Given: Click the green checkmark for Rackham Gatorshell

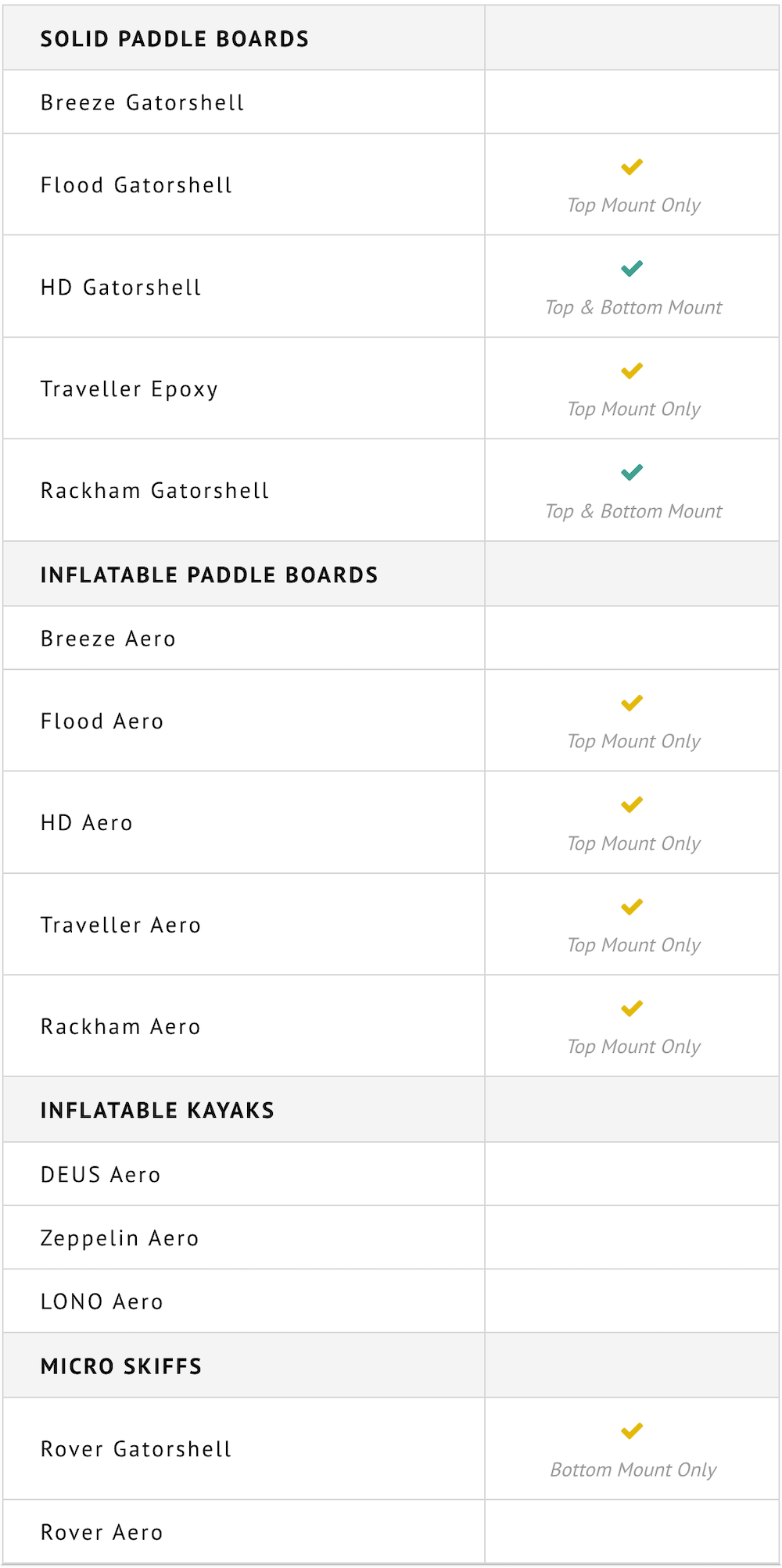Looking at the screenshot, I should tap(632, 472).
